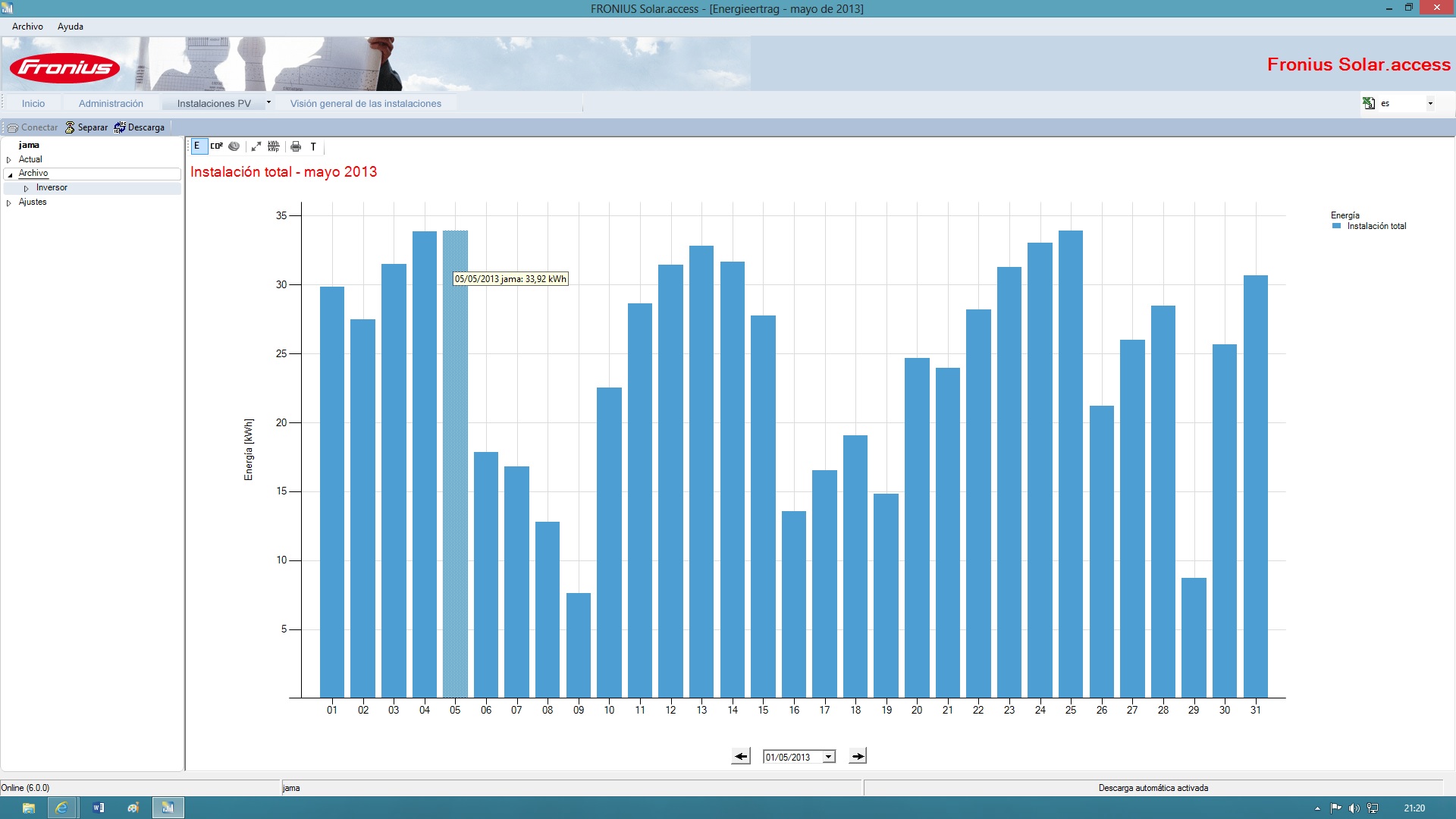Viewport: 1456px width, 819px height.
Task: Click the highlighted bar for day 05
Action: (x=455, y=464)
